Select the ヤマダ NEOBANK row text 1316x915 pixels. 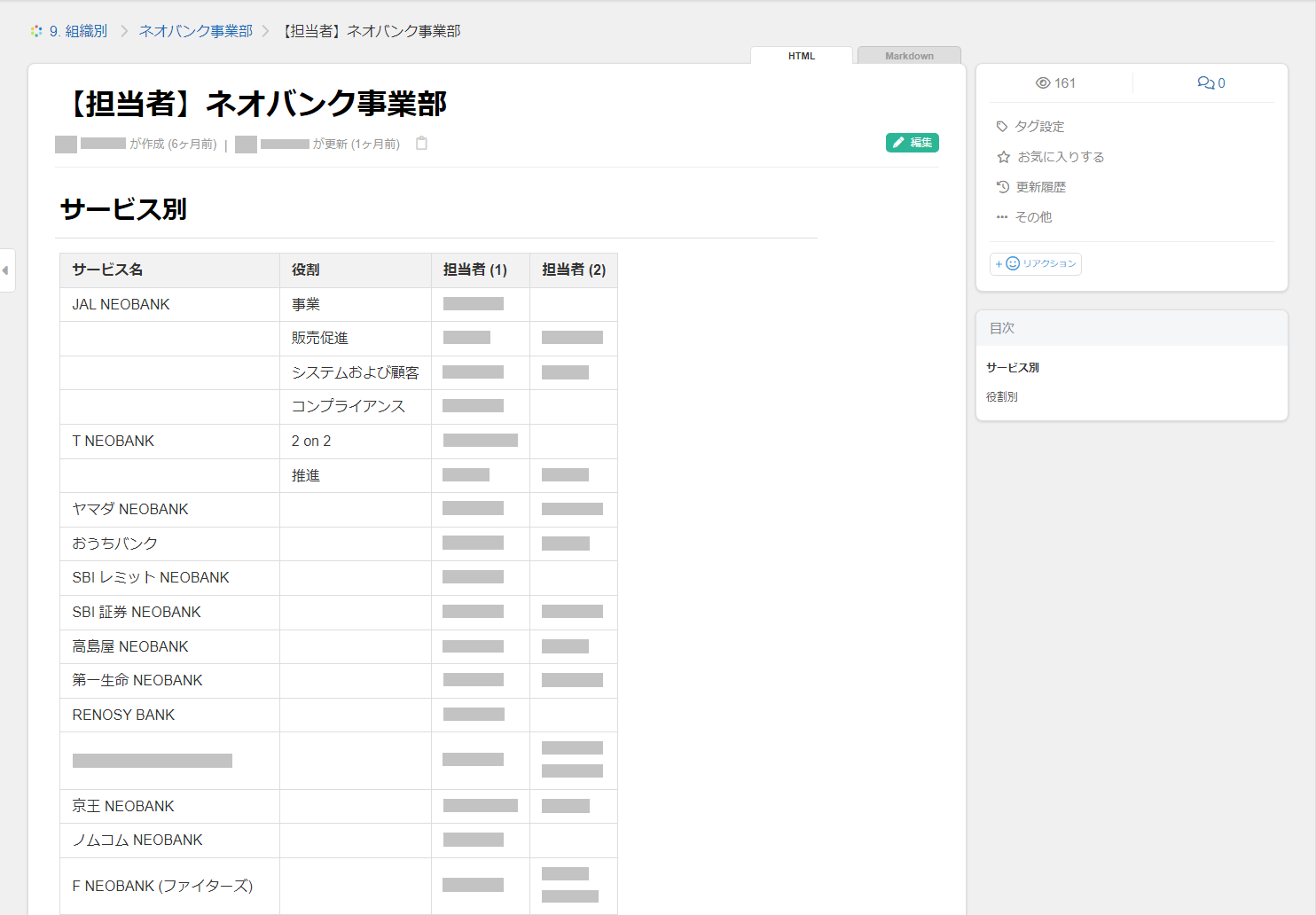pos(130,510)
